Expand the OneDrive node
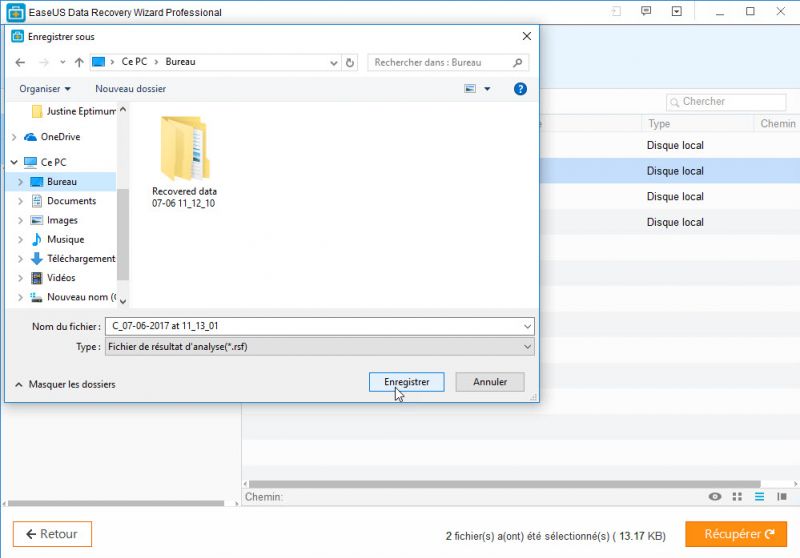800x558 pixels. point(14,137)
